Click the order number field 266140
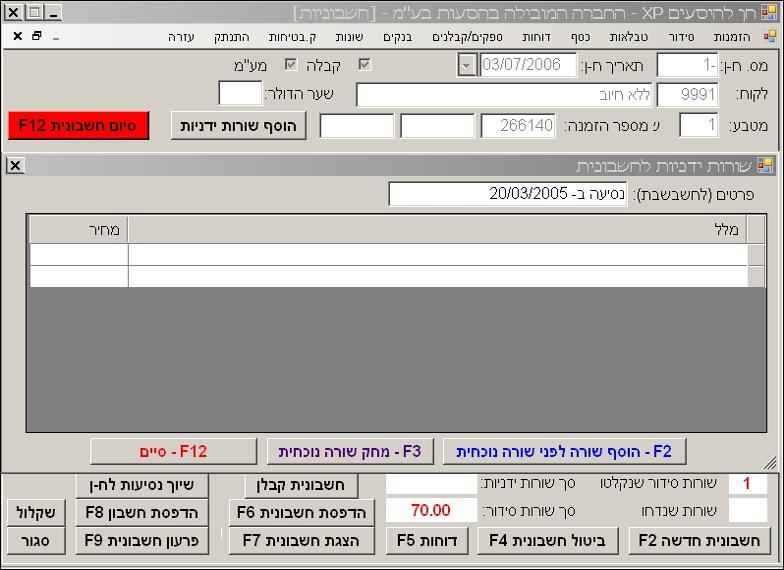 pyautogui.click(x=518, y=126)
